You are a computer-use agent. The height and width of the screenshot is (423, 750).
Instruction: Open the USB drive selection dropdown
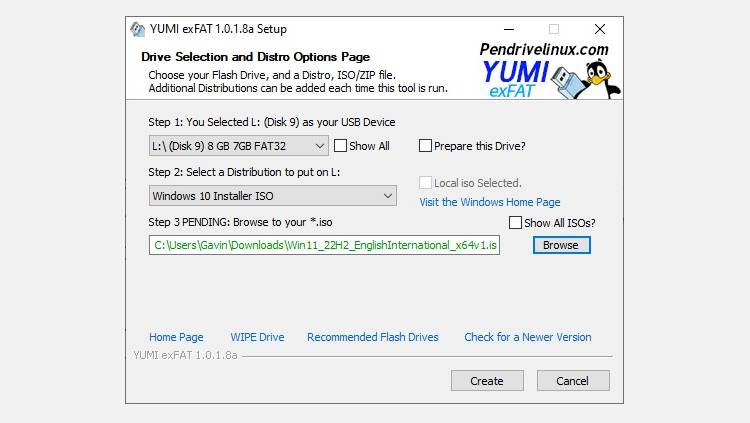[239, 145]
